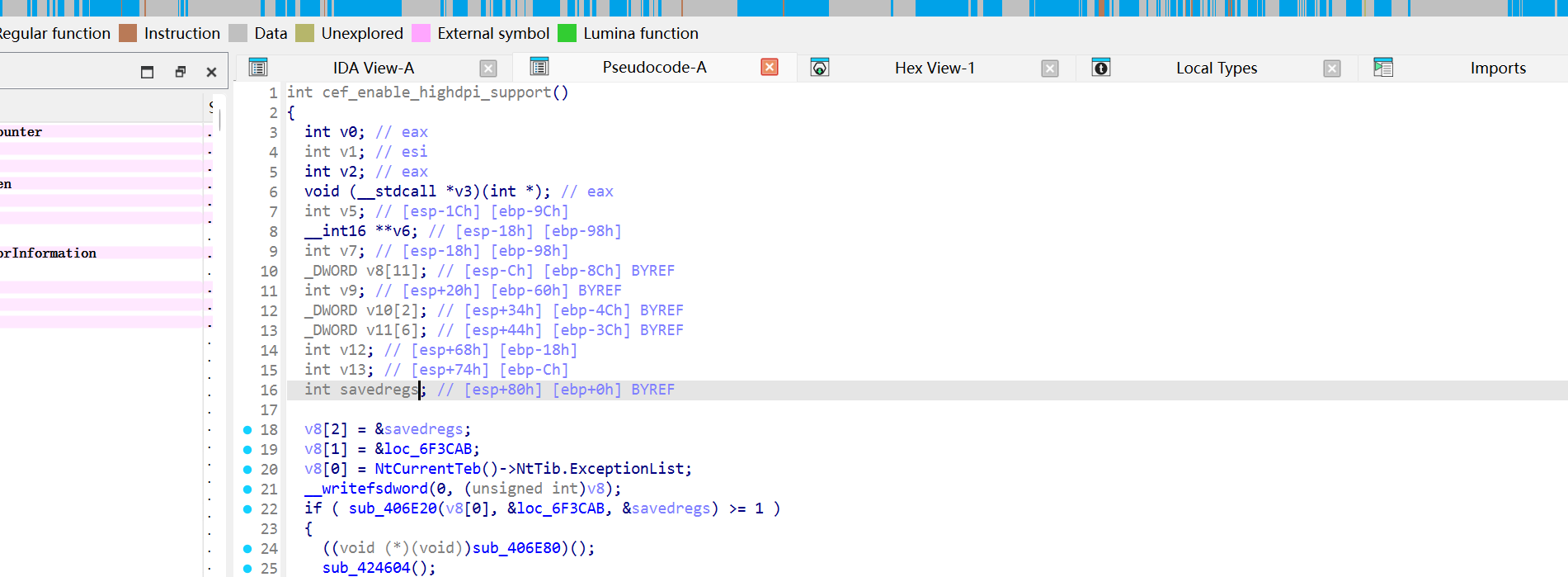Click the Local Types tab icon
This screenshot has height=577, width=1568.
click(1100, 68)
